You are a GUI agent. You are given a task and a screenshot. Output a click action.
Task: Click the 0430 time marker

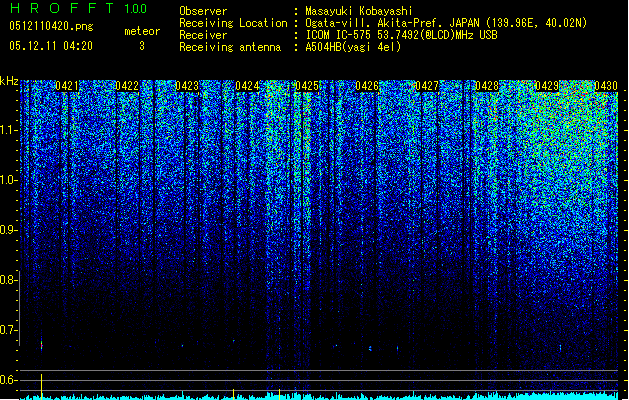[x=606, y=86]
